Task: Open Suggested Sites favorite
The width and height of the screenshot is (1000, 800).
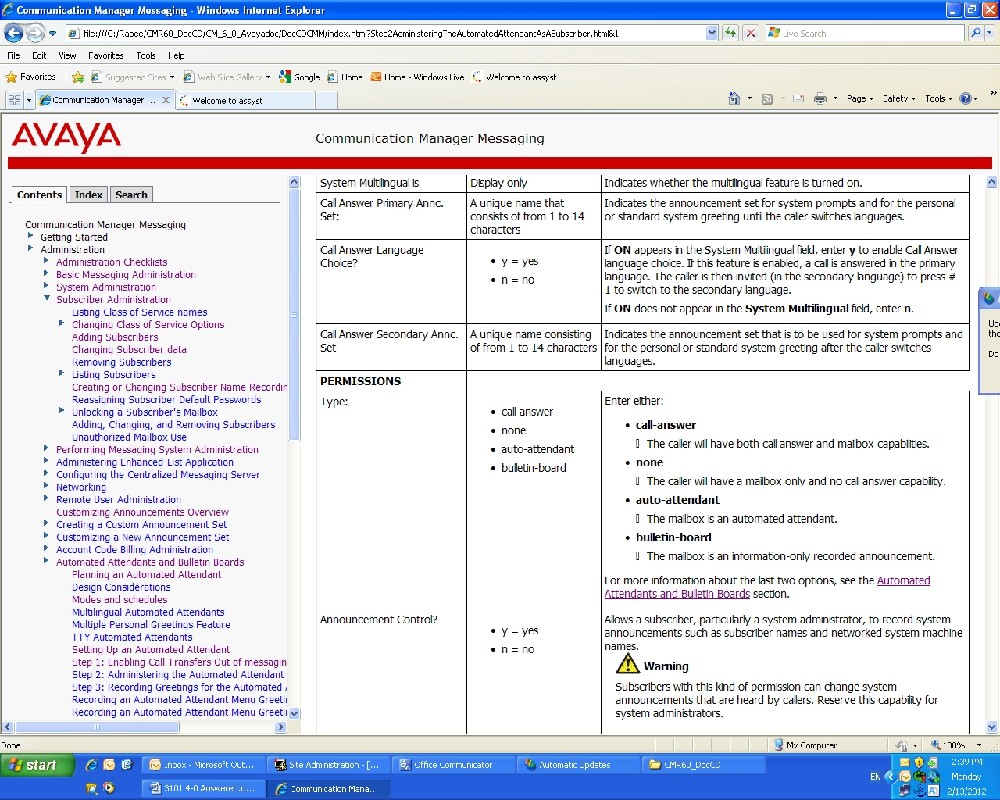Action: tap(133, 77)
